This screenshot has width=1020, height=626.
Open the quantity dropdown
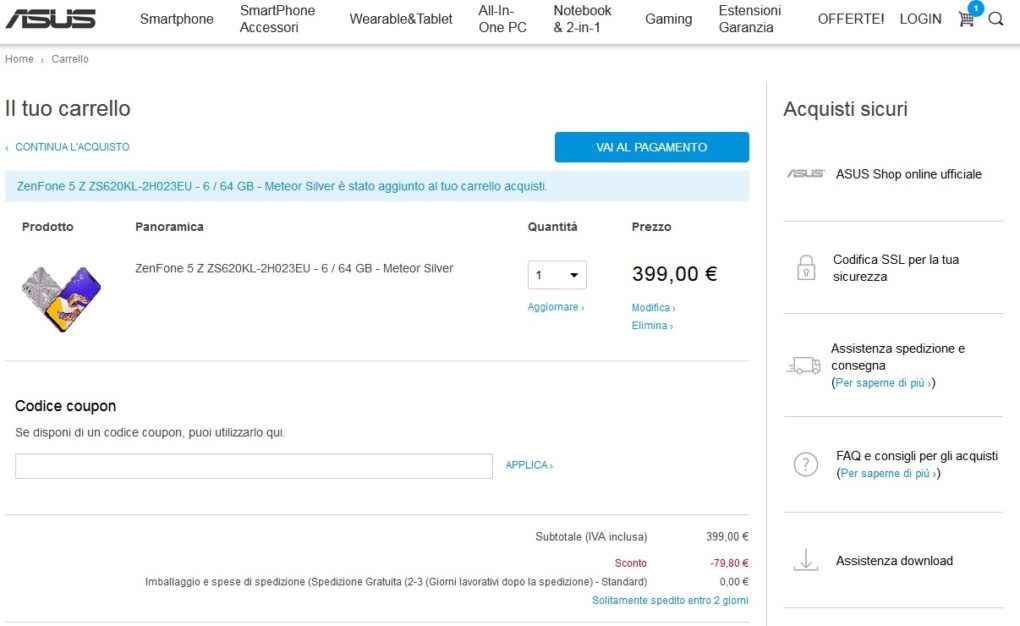click(557, 275)
